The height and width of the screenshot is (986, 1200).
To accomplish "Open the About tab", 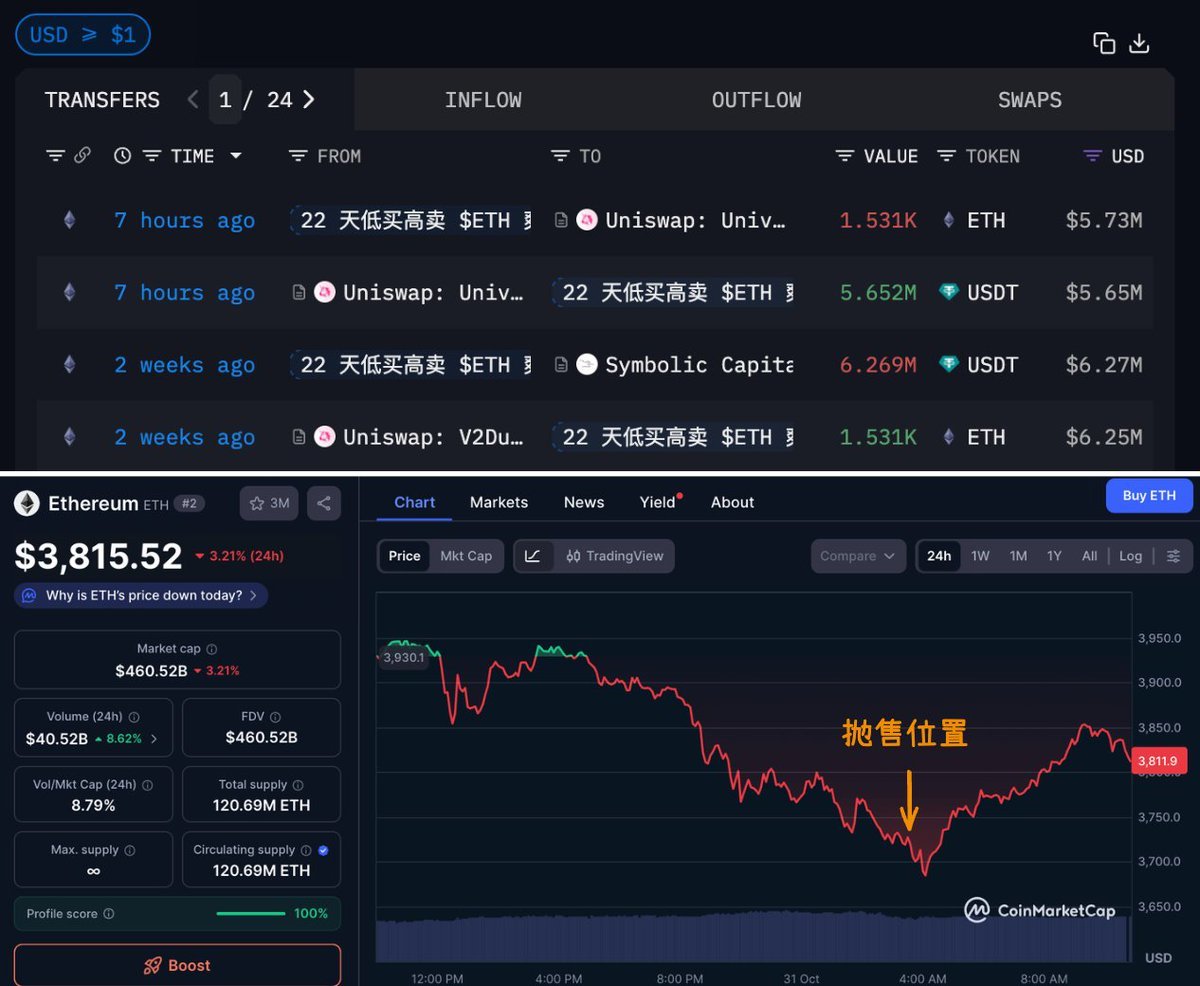I will [x=733, y=502].
